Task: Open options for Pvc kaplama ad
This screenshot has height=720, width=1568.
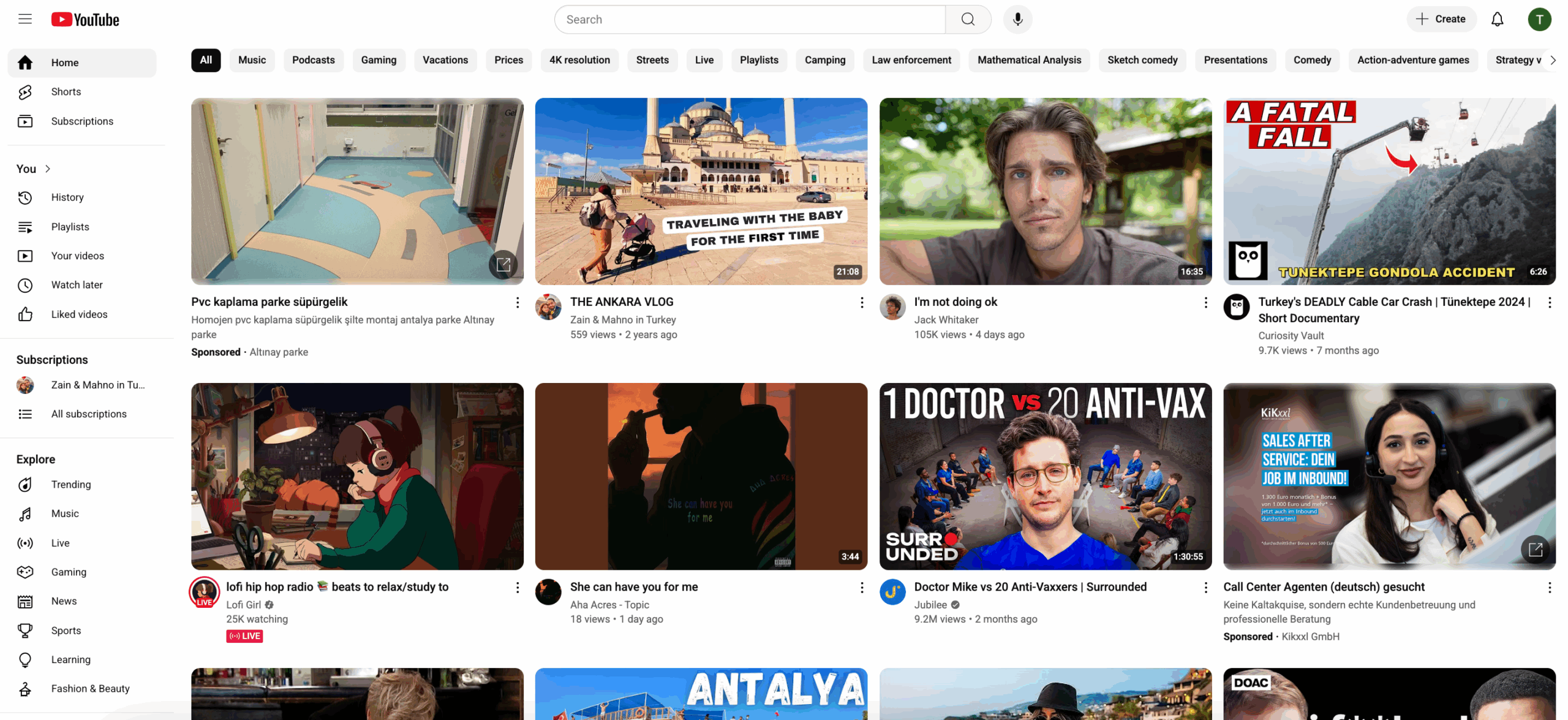Action: [518, 303]
